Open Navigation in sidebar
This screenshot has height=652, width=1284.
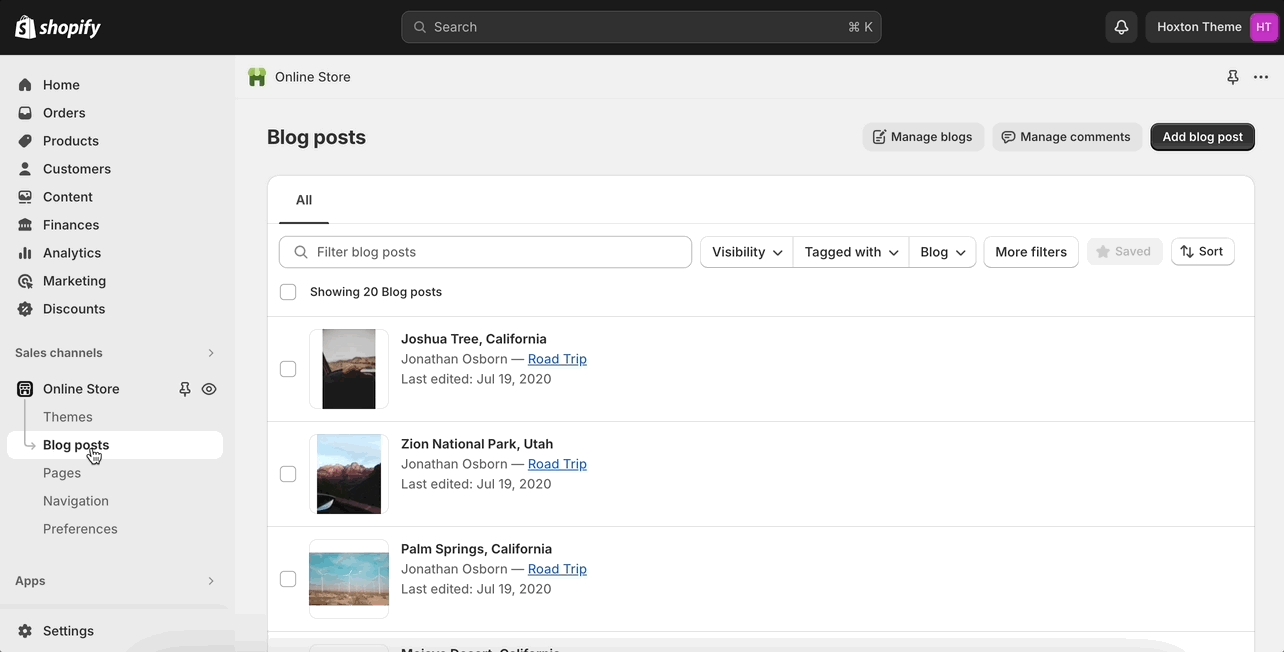76,501
